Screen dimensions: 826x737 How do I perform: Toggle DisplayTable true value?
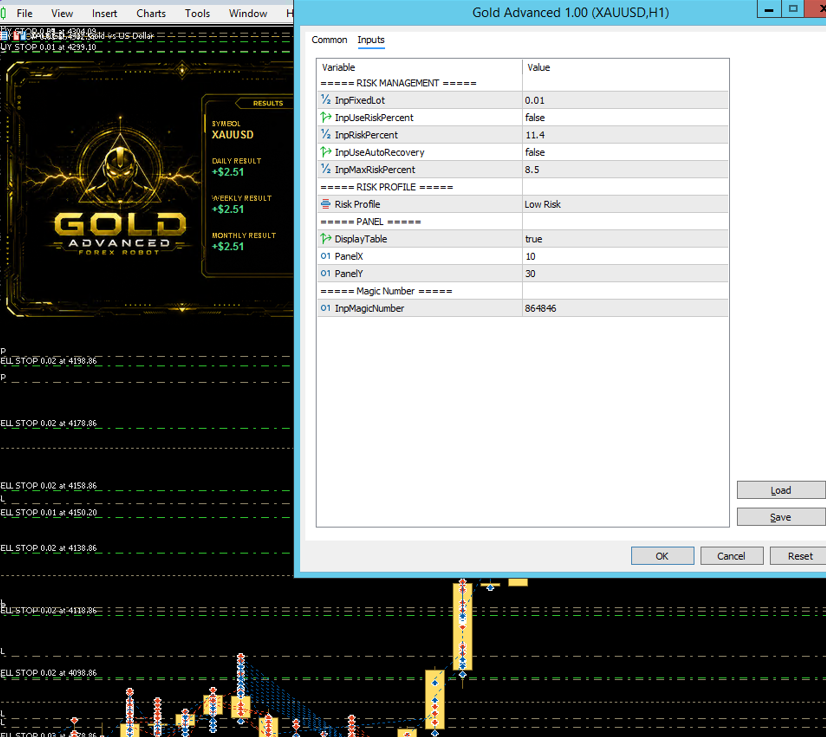tap(625, 239)
